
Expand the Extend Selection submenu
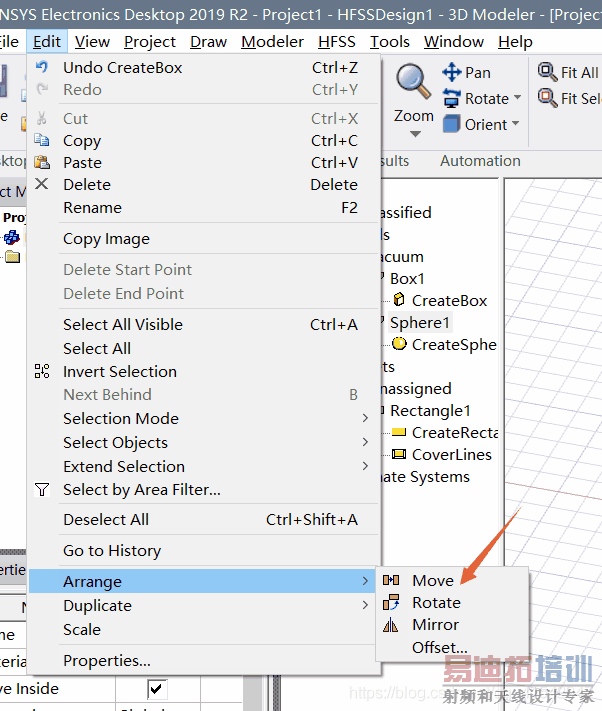tap(203, 466)
